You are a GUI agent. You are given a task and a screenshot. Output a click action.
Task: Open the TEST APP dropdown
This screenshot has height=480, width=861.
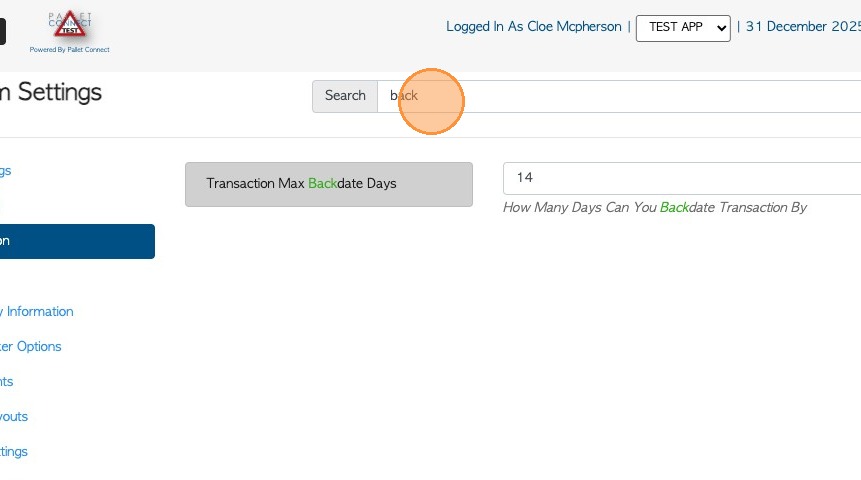[x=683, y=27]
